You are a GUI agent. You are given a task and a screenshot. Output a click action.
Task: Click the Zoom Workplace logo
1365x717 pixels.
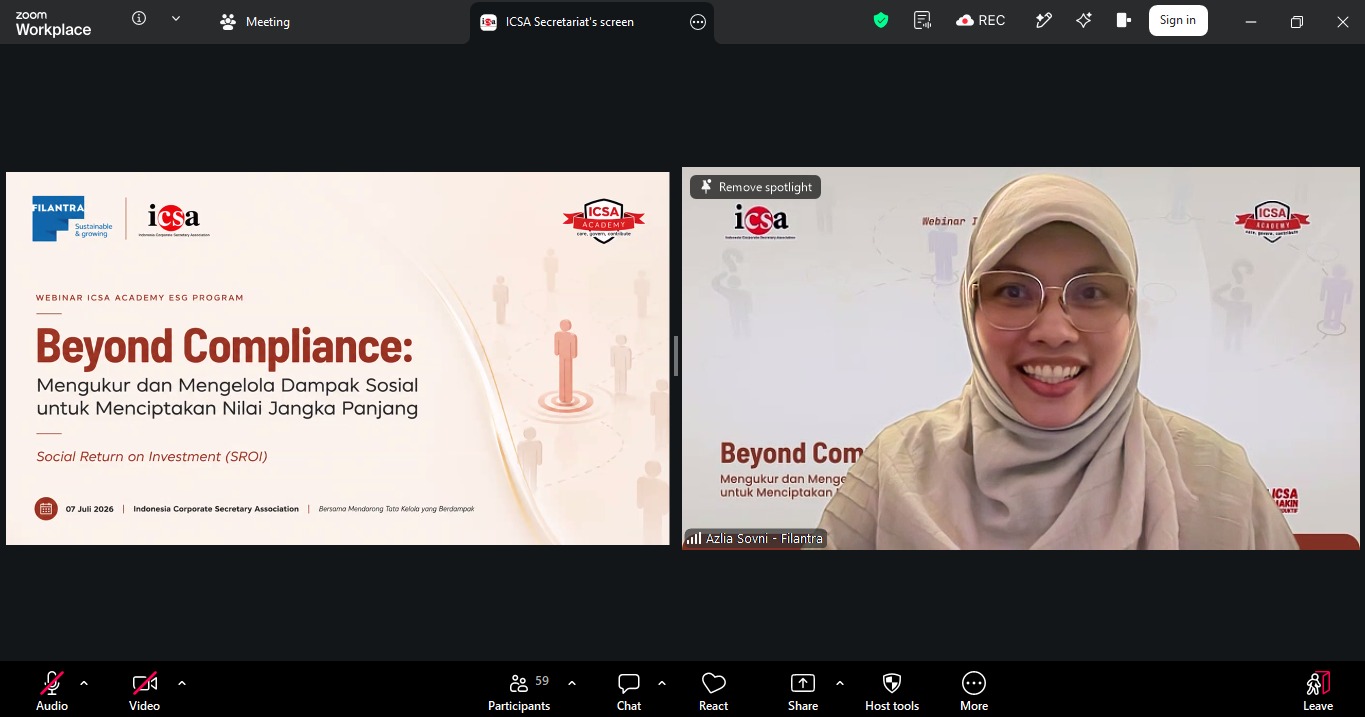coord(53,24)
